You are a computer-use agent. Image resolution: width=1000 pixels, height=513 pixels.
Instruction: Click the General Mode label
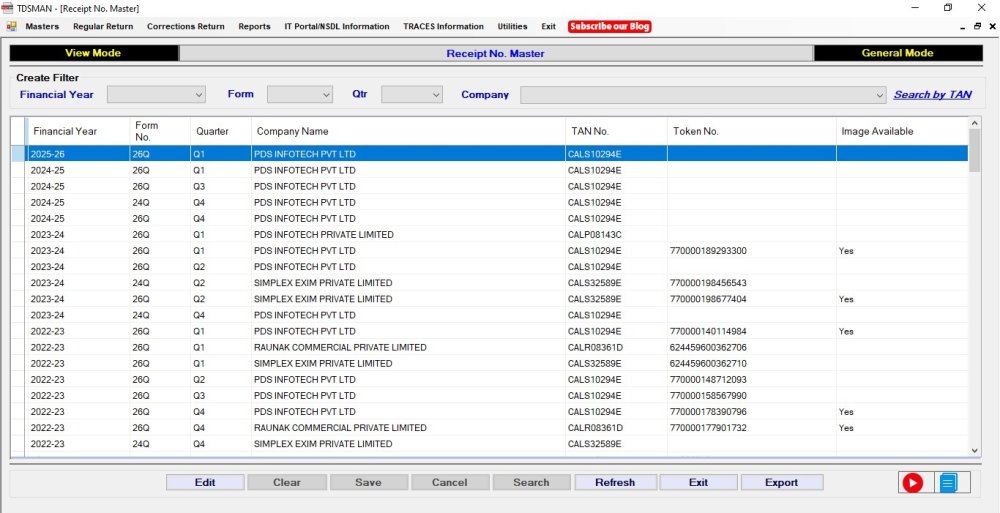pyautogui.click(x=897, y=53)
